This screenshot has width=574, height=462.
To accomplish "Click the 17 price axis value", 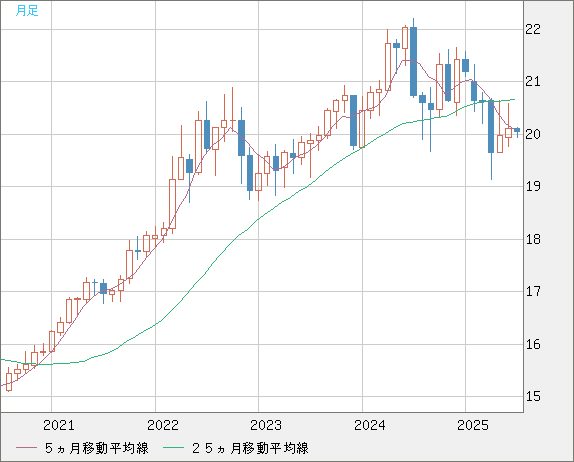I will [533, 292].
